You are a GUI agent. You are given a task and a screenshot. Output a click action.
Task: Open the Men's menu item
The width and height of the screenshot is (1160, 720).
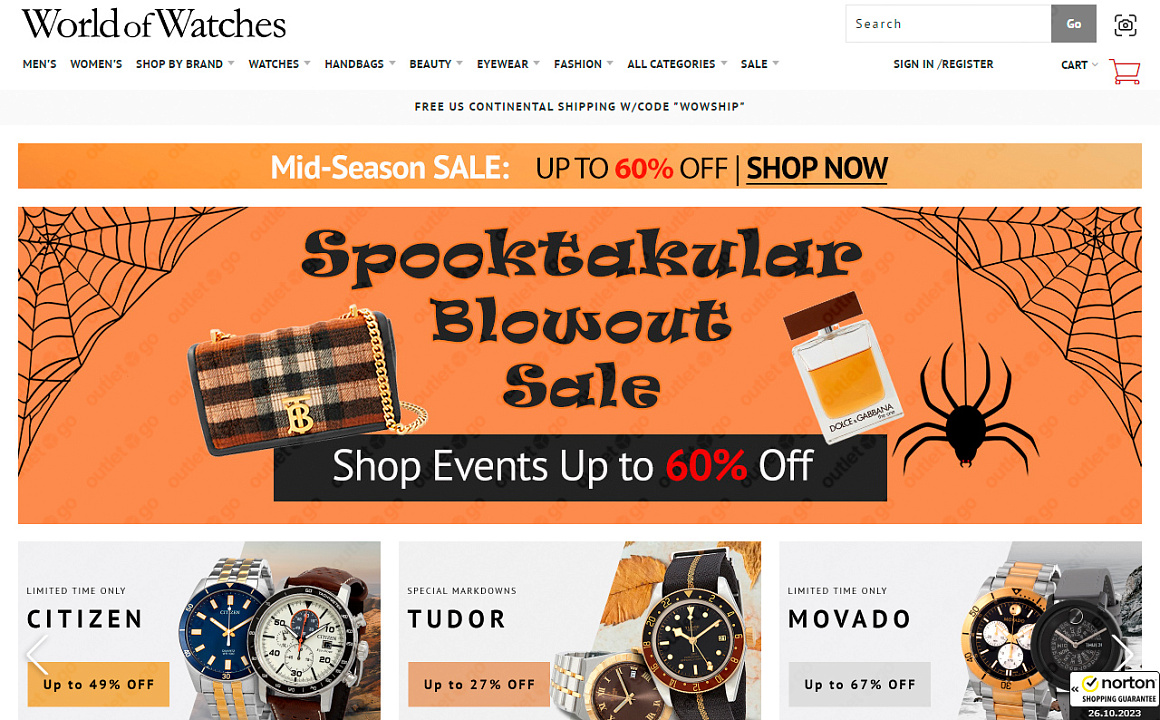click(39, 64)
